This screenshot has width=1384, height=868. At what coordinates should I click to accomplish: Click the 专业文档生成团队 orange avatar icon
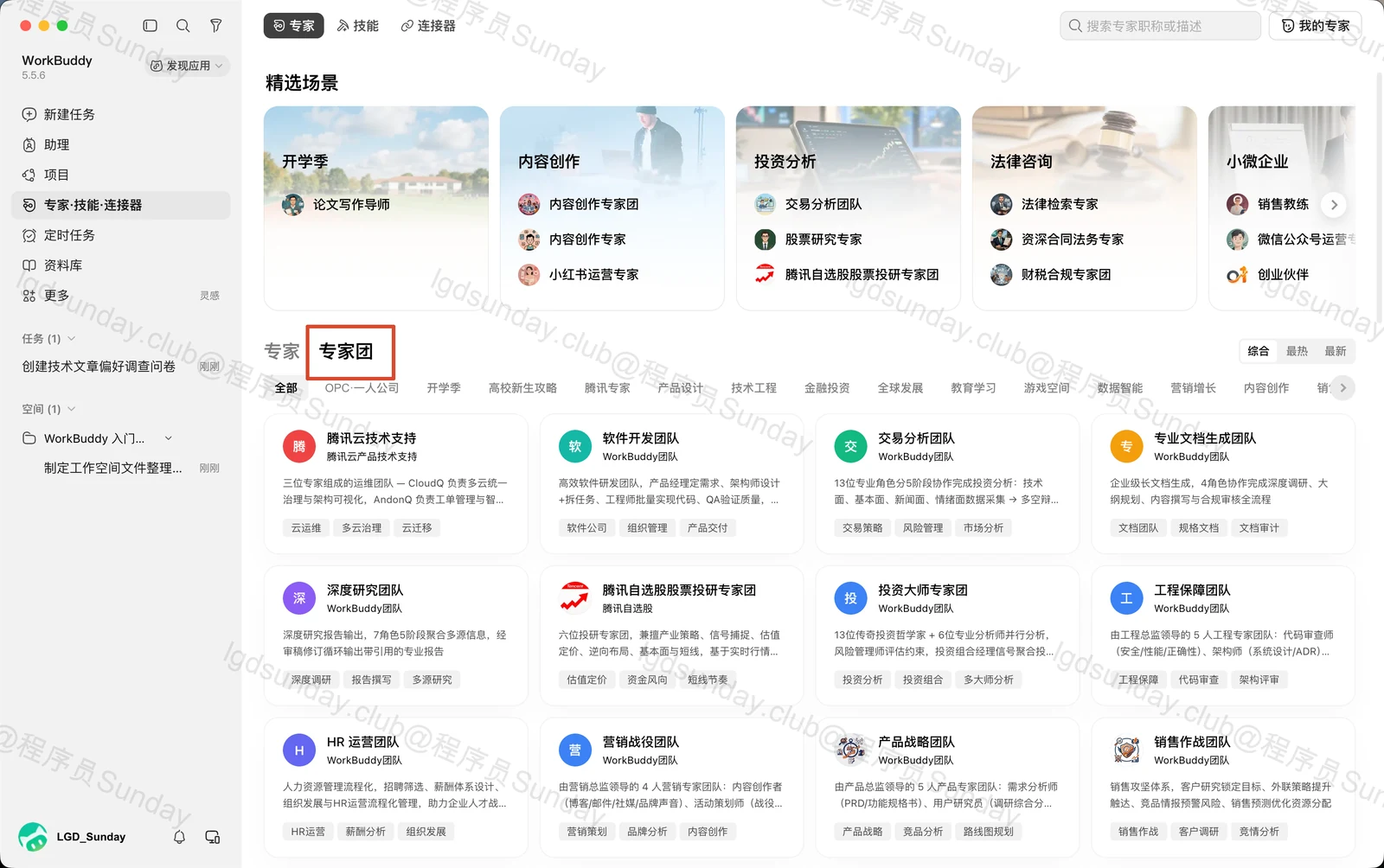[1126, 447]
